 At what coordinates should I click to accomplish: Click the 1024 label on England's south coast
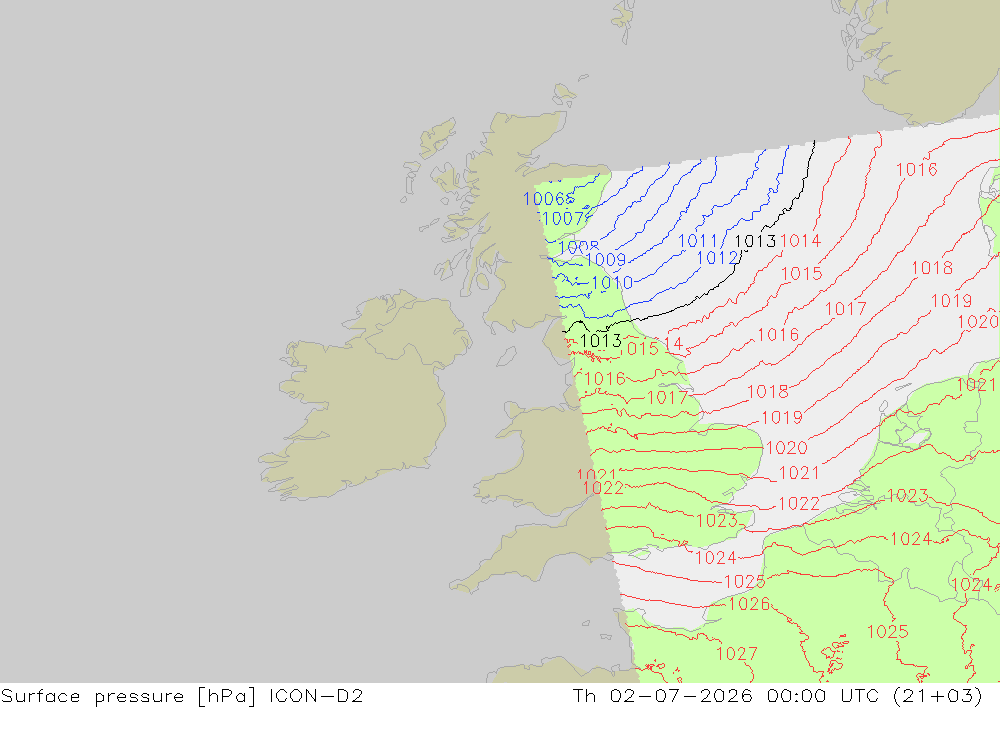point(716,558)
